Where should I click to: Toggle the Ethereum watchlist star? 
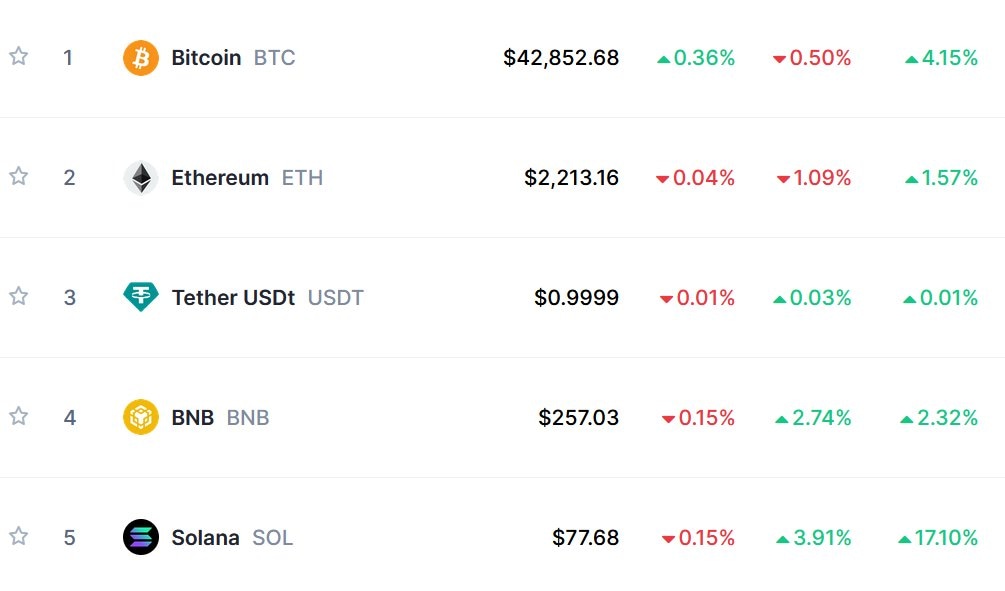click(18, 176)
